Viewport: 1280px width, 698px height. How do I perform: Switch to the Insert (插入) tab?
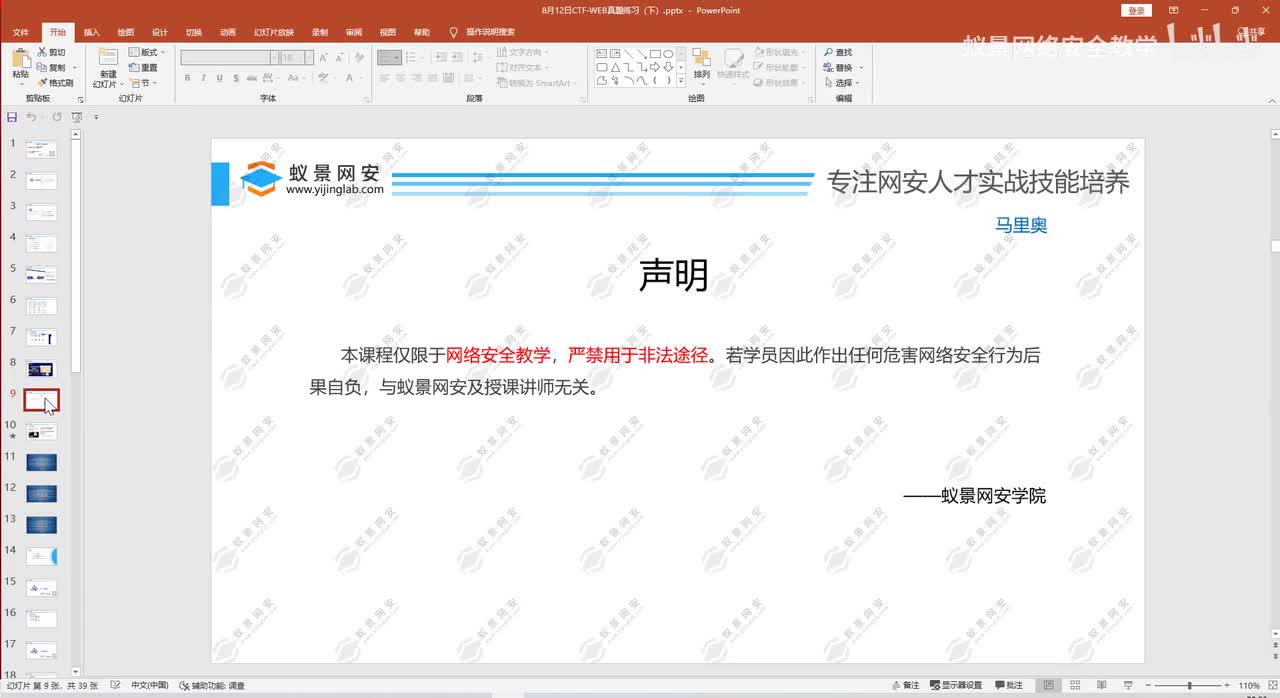(91, 32)
